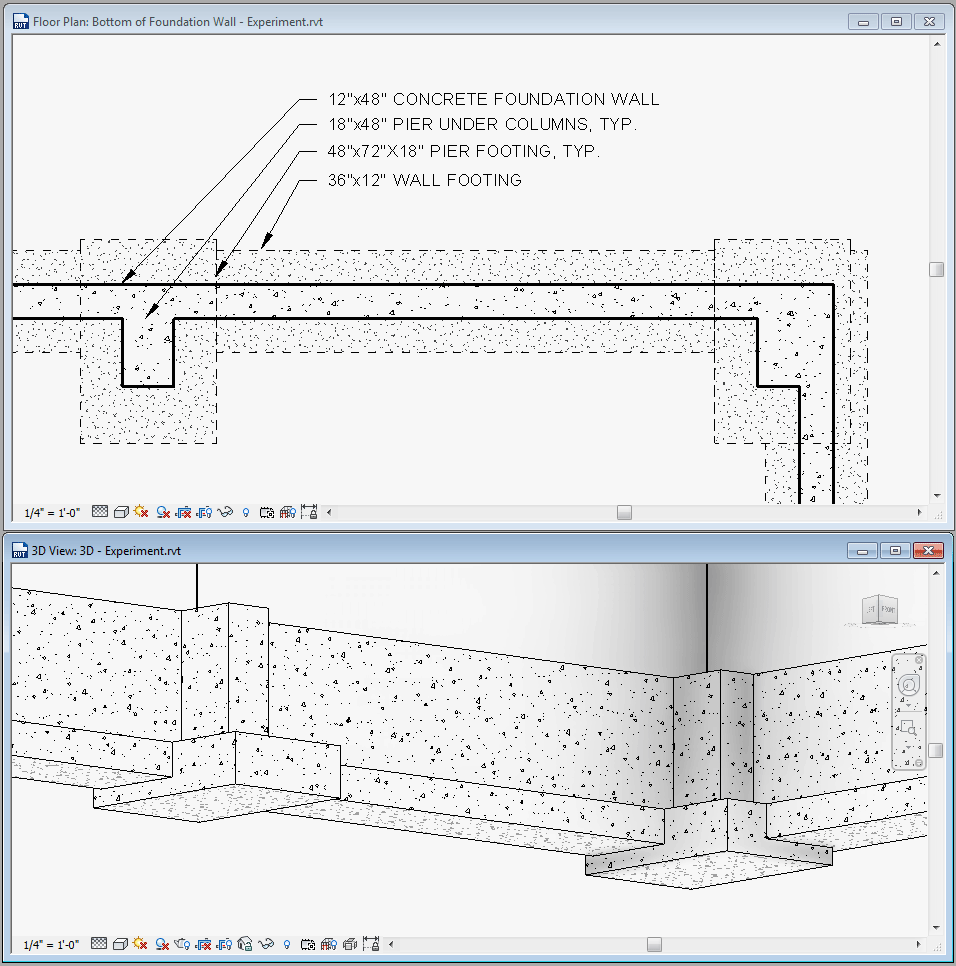Screen dimensions: 956x966
Task: Expand hidden view control icons via the arrow
Action: pos(330,511)
